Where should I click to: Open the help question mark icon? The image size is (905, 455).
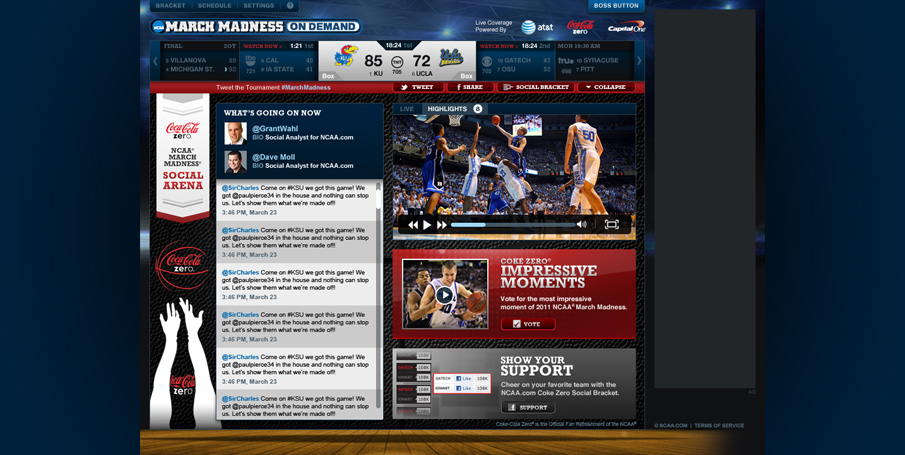point(290,6)
